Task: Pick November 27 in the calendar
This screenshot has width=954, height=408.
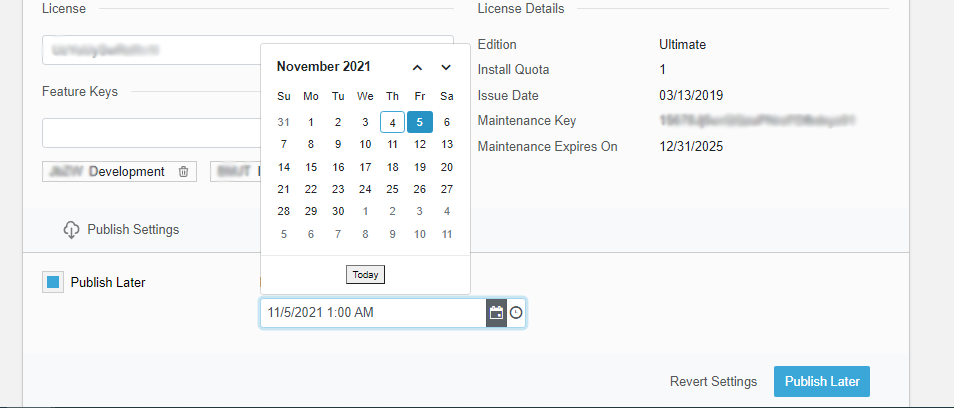Action: click(447, 190)
